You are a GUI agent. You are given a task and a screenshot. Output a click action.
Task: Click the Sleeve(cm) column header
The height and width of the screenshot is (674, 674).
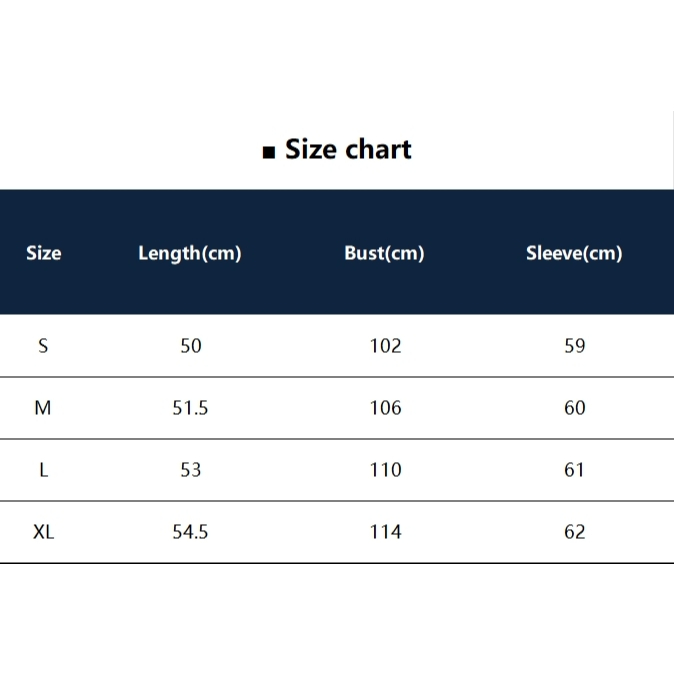(x=574, y=253)
